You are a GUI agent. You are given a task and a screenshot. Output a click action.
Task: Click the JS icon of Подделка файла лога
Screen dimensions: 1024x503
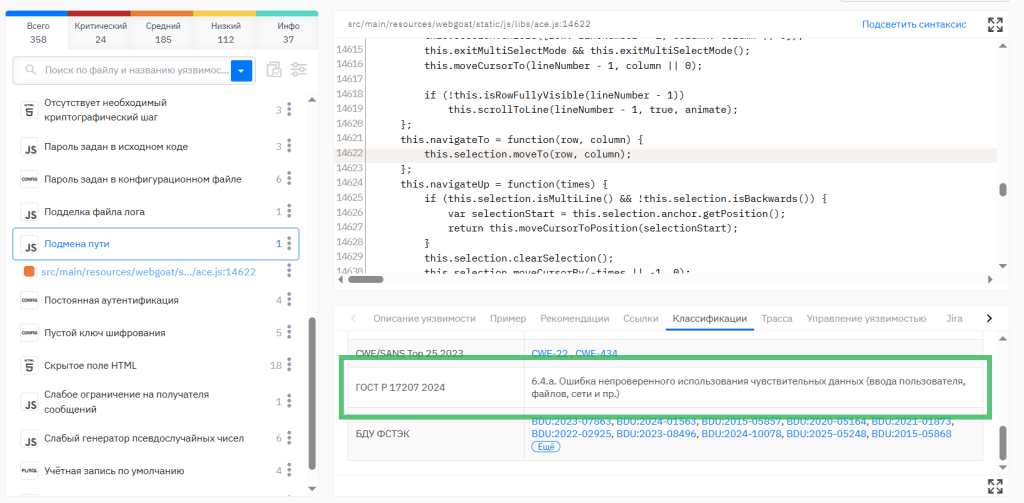[x=29, y=212]
